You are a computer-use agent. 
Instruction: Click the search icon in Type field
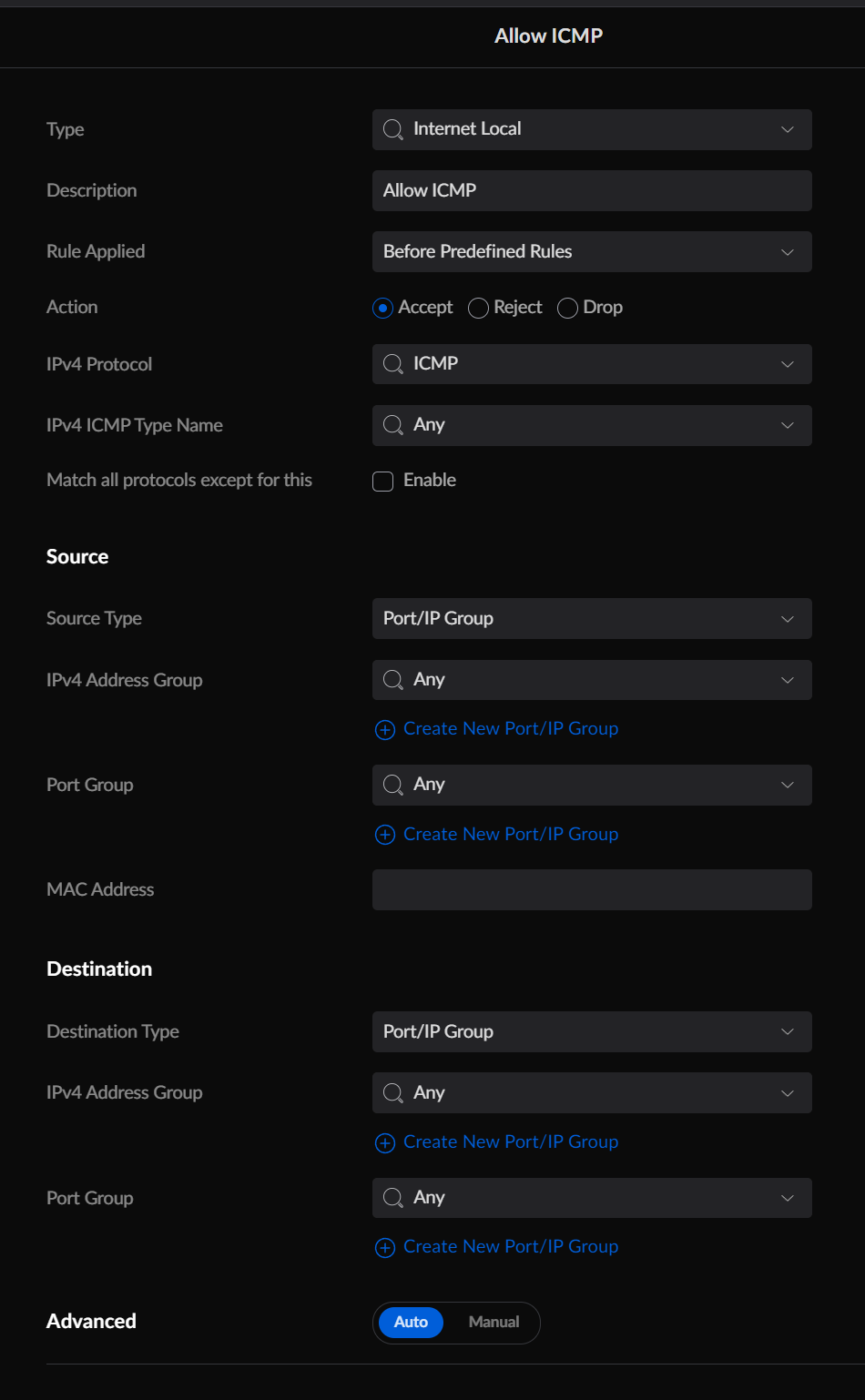(x=392, y=130)
